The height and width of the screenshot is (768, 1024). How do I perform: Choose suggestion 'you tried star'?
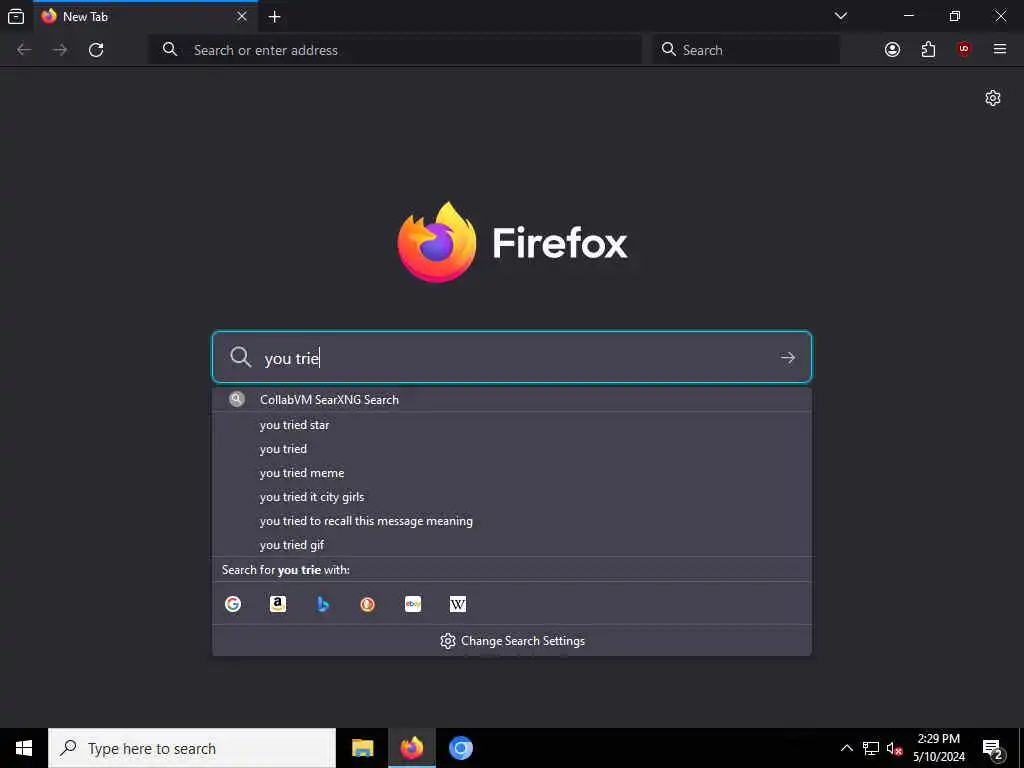(512, 425)
